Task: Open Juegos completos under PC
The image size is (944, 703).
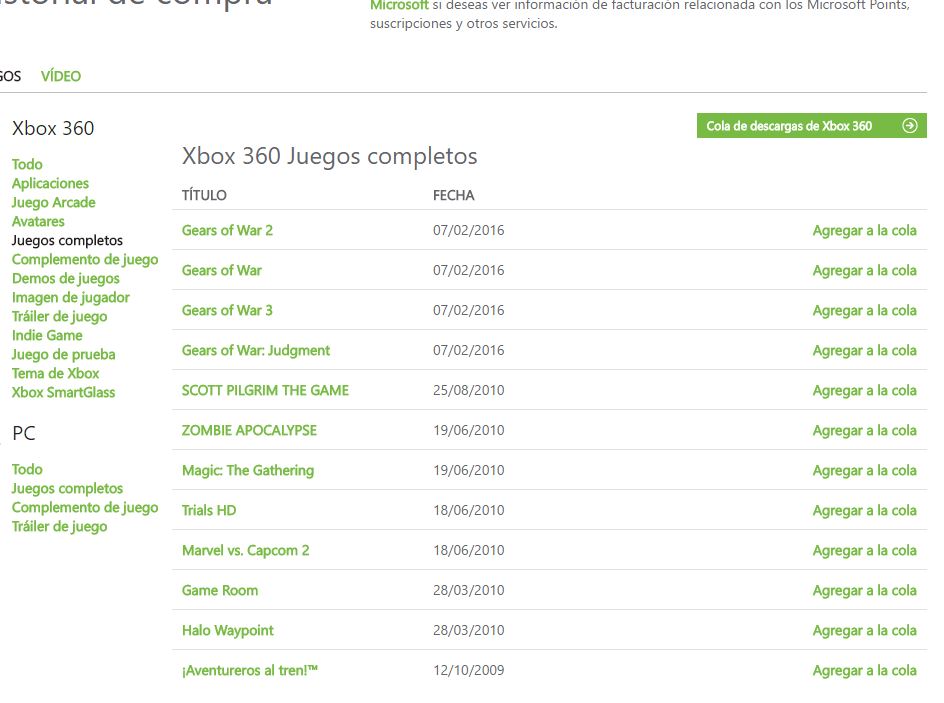Action: coord(67,489)
